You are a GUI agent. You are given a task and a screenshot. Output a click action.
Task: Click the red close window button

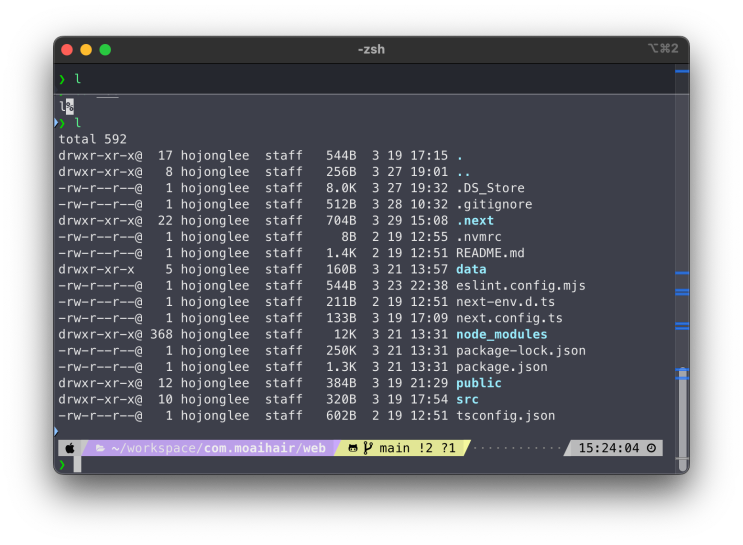pos(67,50)
